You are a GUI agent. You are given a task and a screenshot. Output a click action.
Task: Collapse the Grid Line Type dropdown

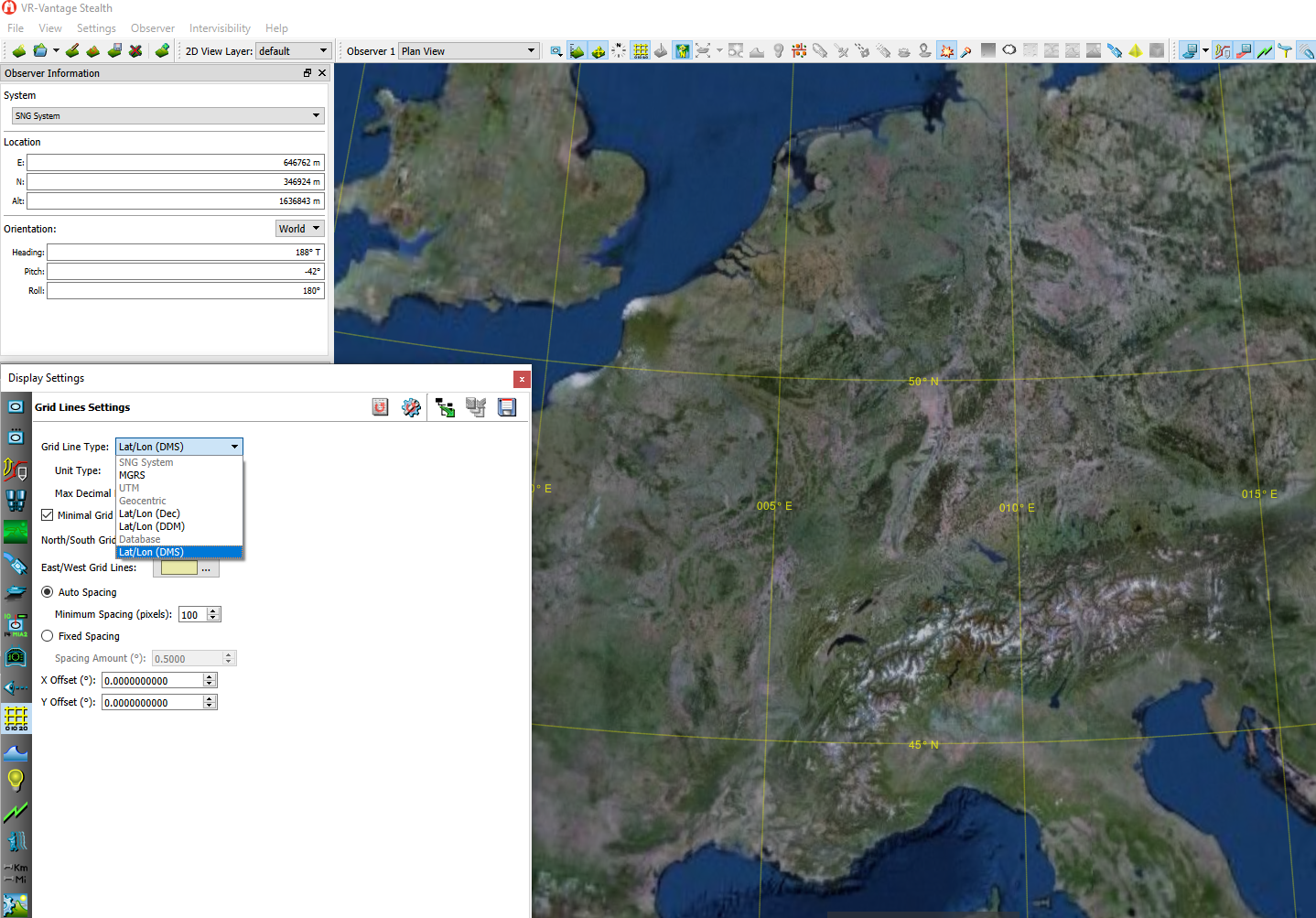tap(178, 447)
